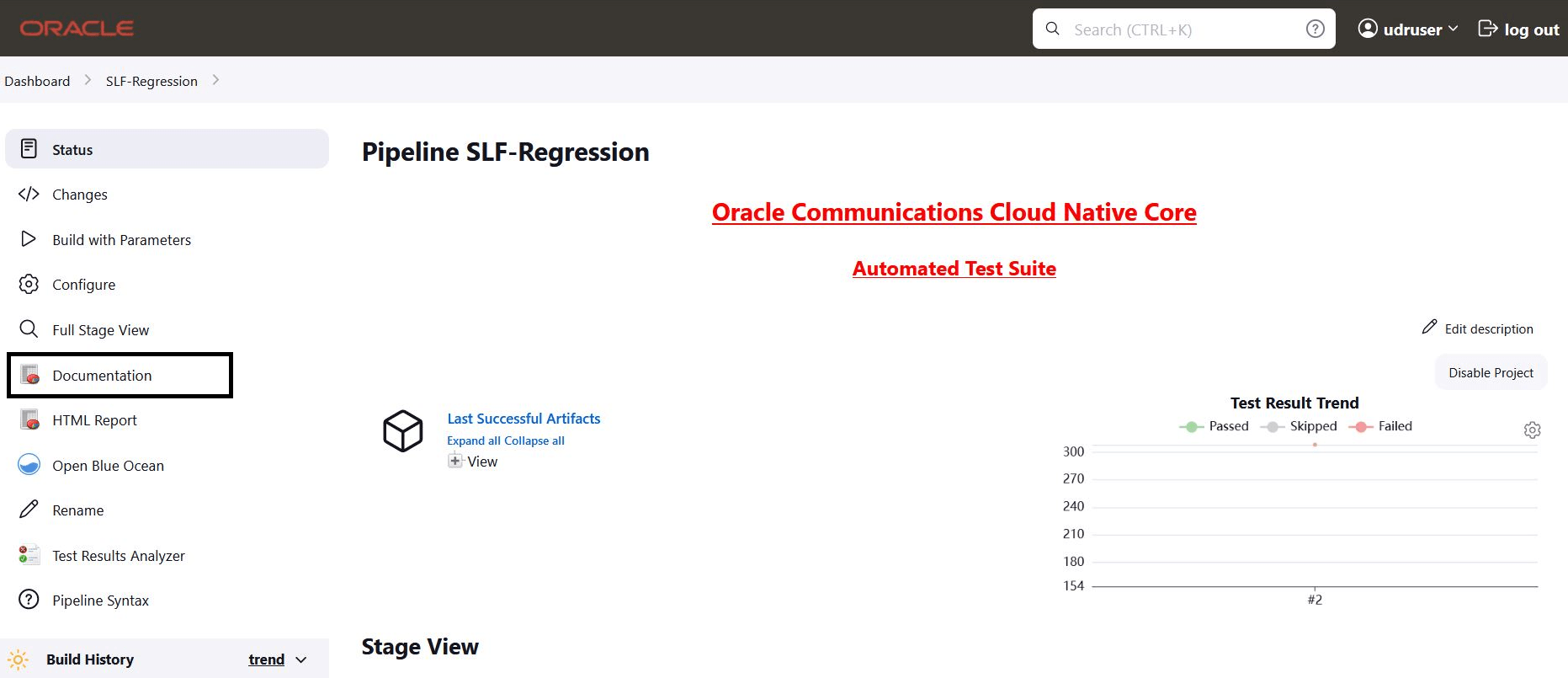Viewport: 1568px width, 678px height.
Task: Click the udruser username link
Action: point(1412,29)
